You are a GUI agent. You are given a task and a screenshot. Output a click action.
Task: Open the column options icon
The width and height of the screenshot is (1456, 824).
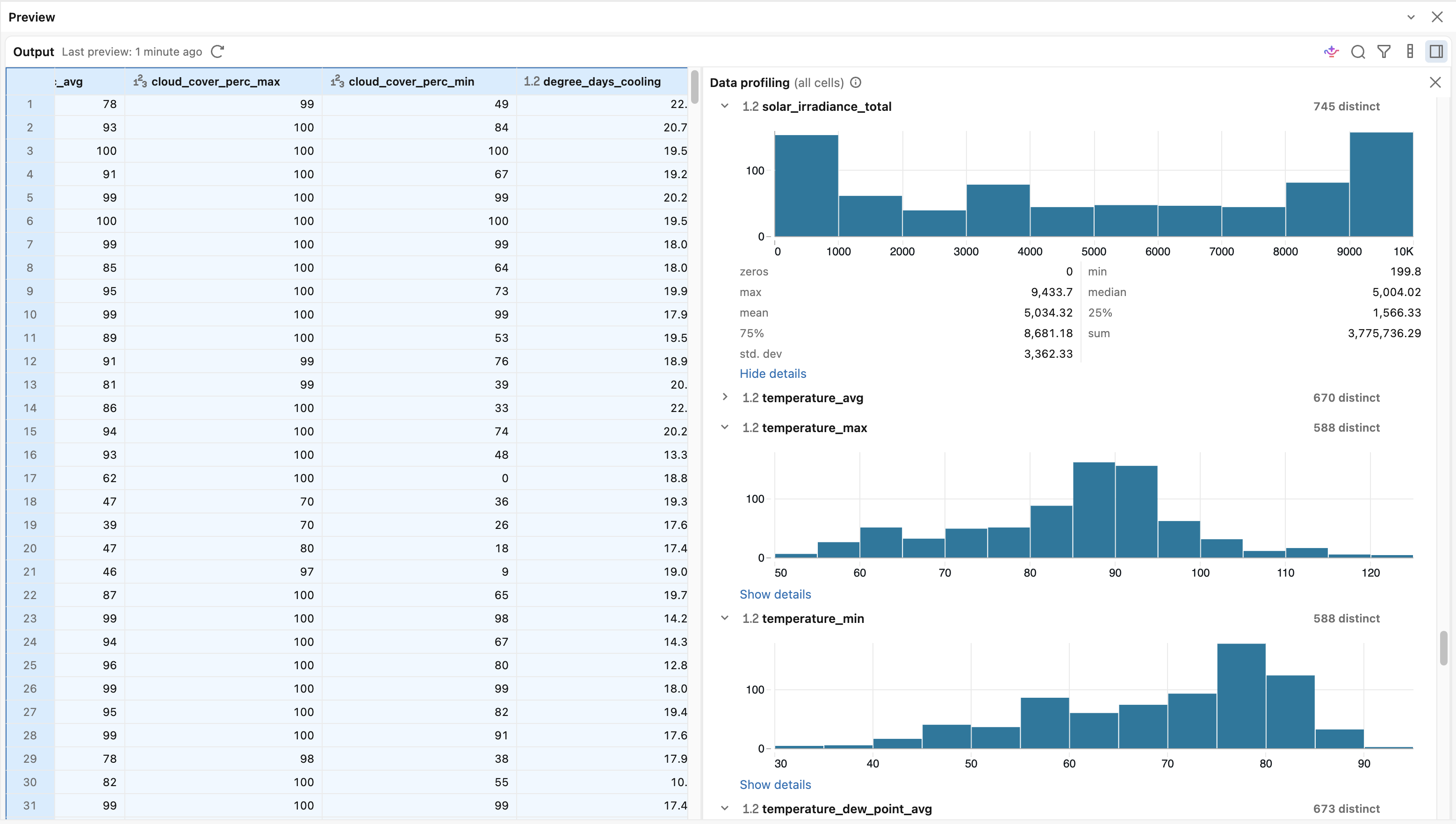coord(1410,51)
